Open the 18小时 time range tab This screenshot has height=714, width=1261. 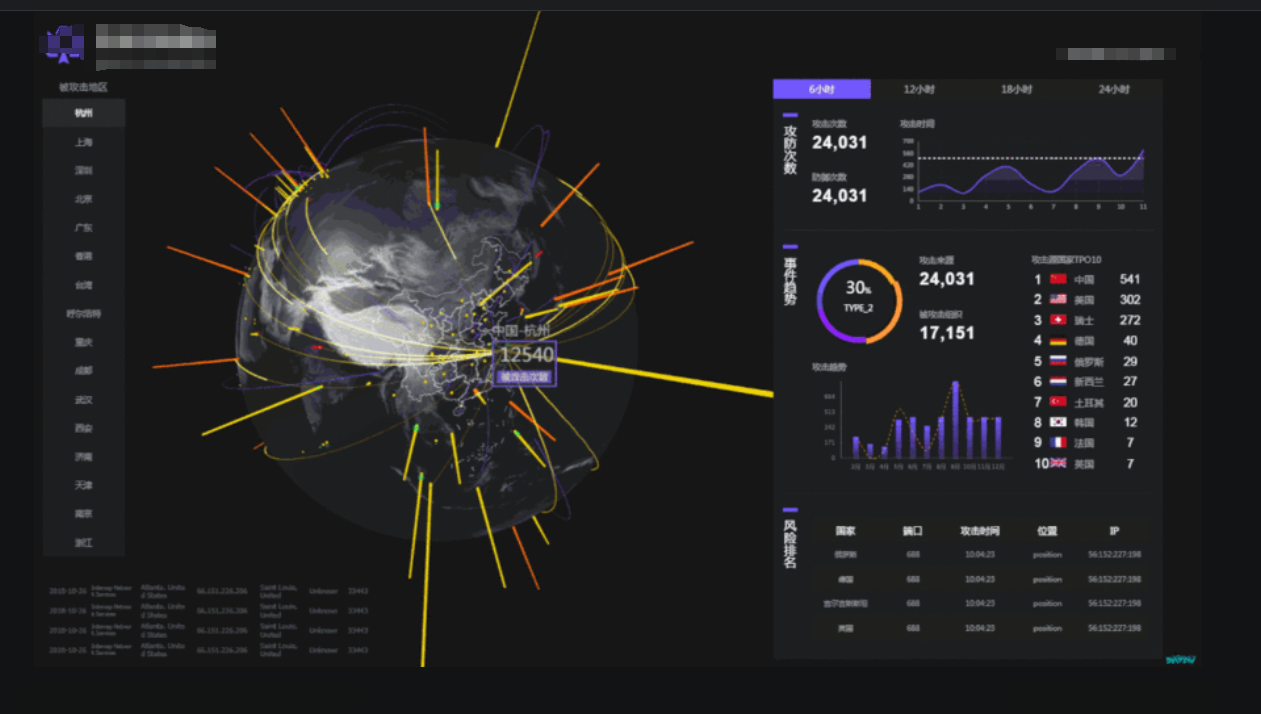tap(1017, 90)
